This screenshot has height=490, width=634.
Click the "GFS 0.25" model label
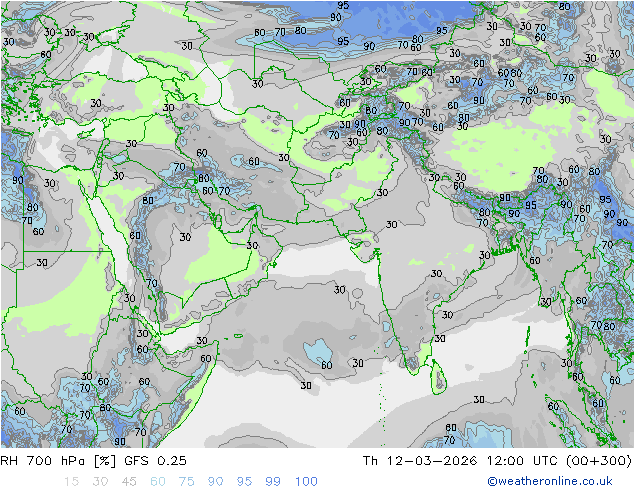click(x=155, y=461)
